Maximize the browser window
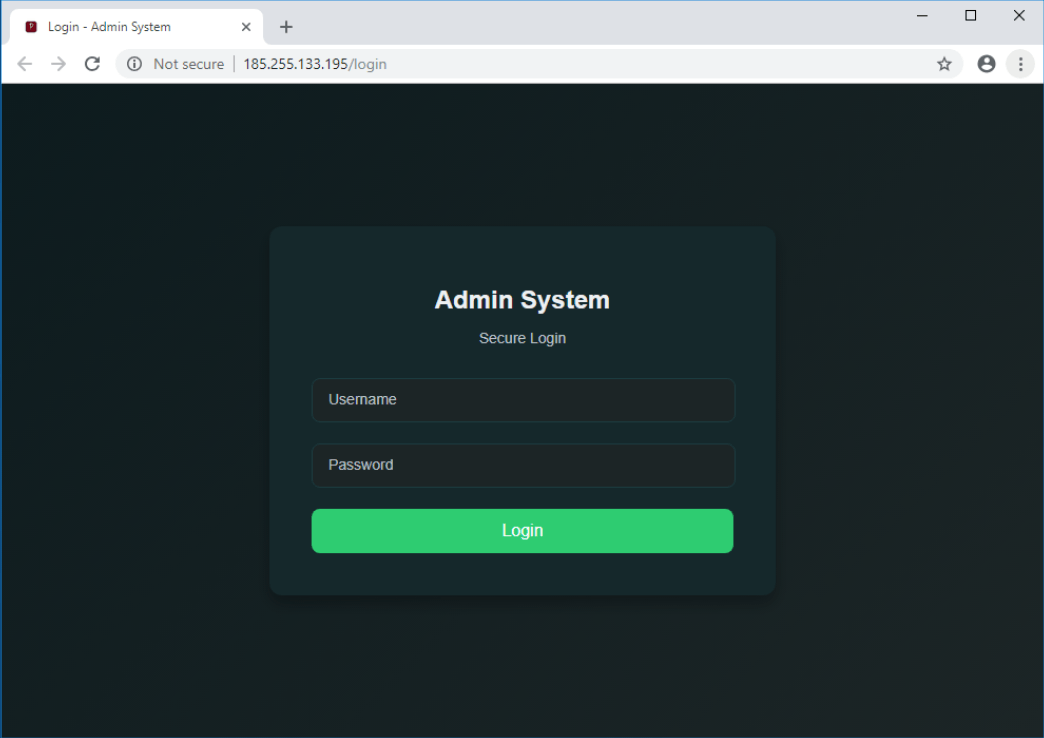 [x=970, y=16]
